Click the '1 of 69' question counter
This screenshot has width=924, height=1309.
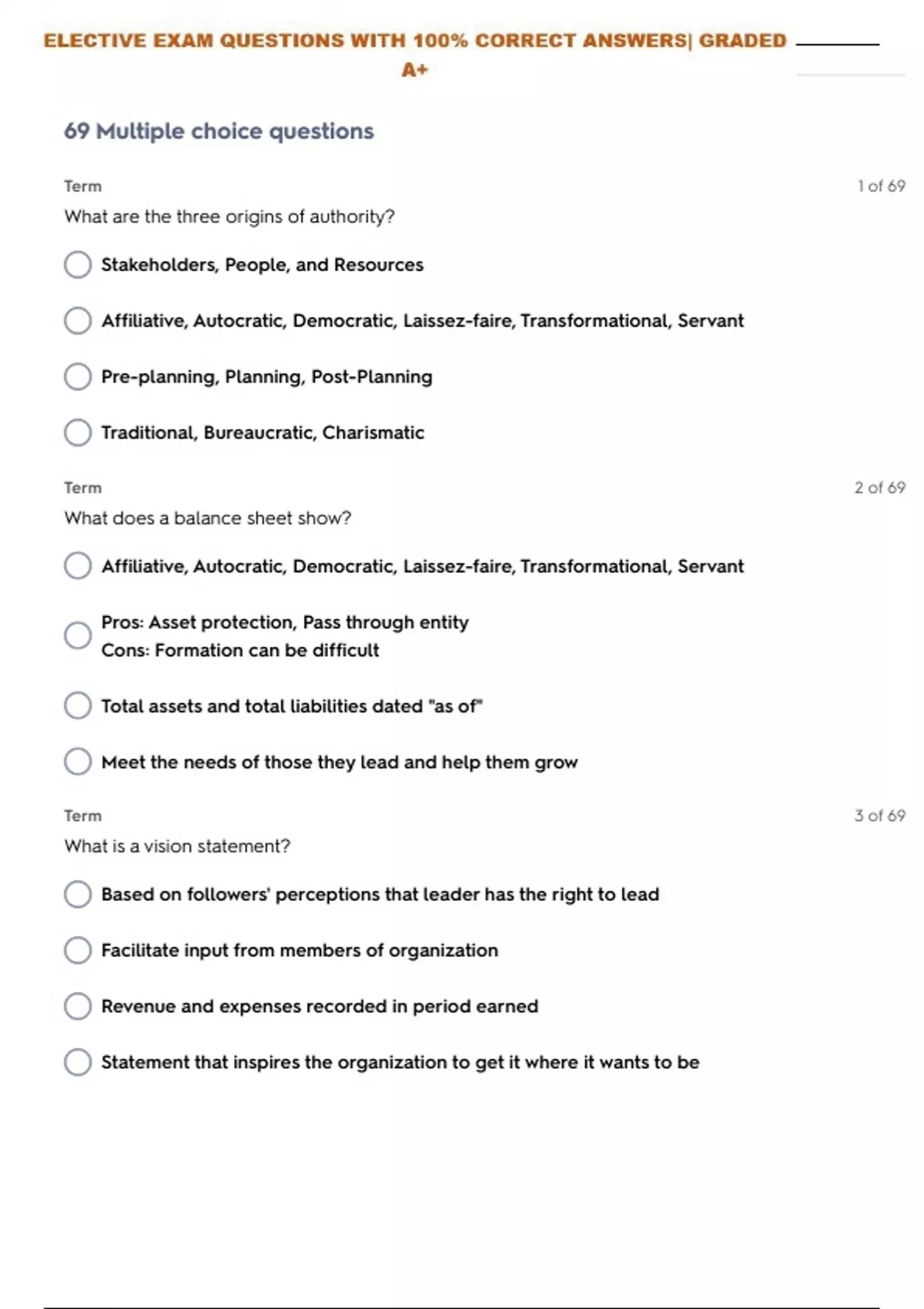pos(881,186)
